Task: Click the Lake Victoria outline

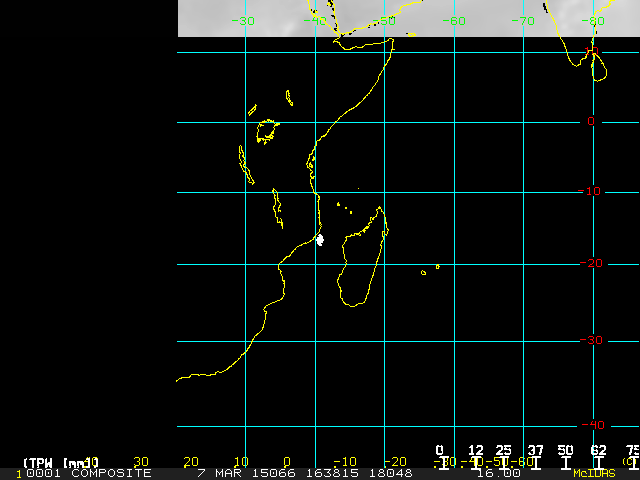Action: pos(266,130)
